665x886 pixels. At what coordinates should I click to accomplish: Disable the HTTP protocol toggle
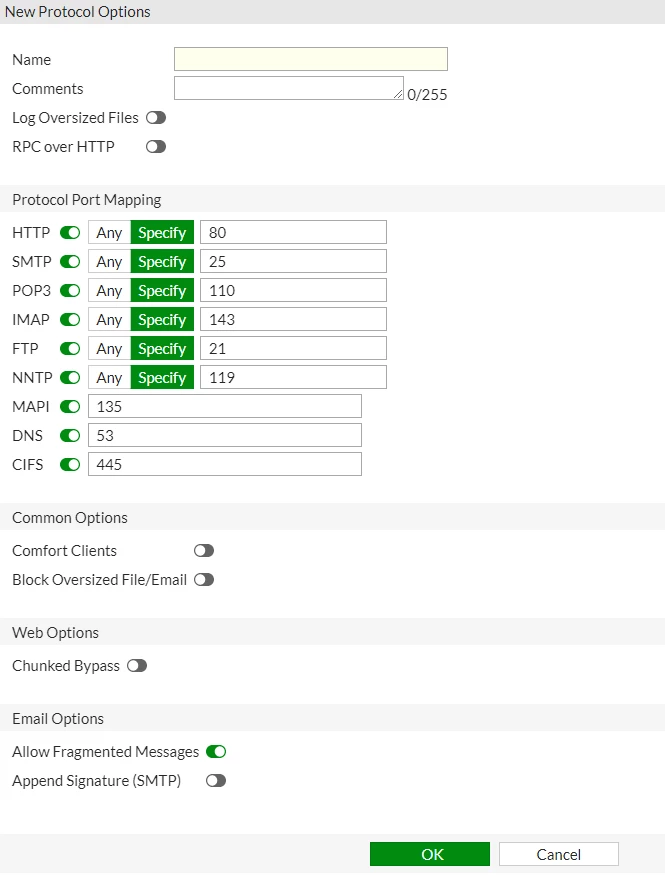tap(70, 233)
